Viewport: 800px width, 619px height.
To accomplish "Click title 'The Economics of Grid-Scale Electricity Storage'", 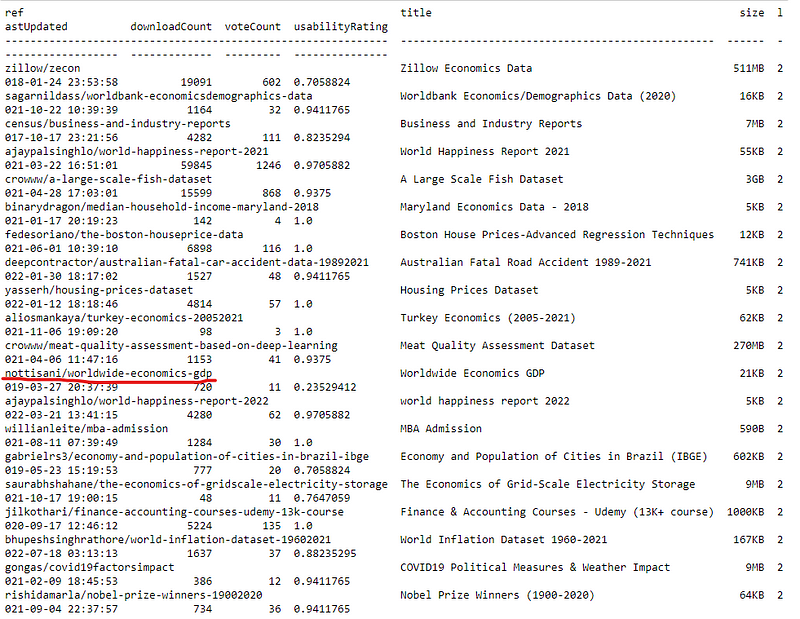I will pyautogui.click(x=548, y=484).
